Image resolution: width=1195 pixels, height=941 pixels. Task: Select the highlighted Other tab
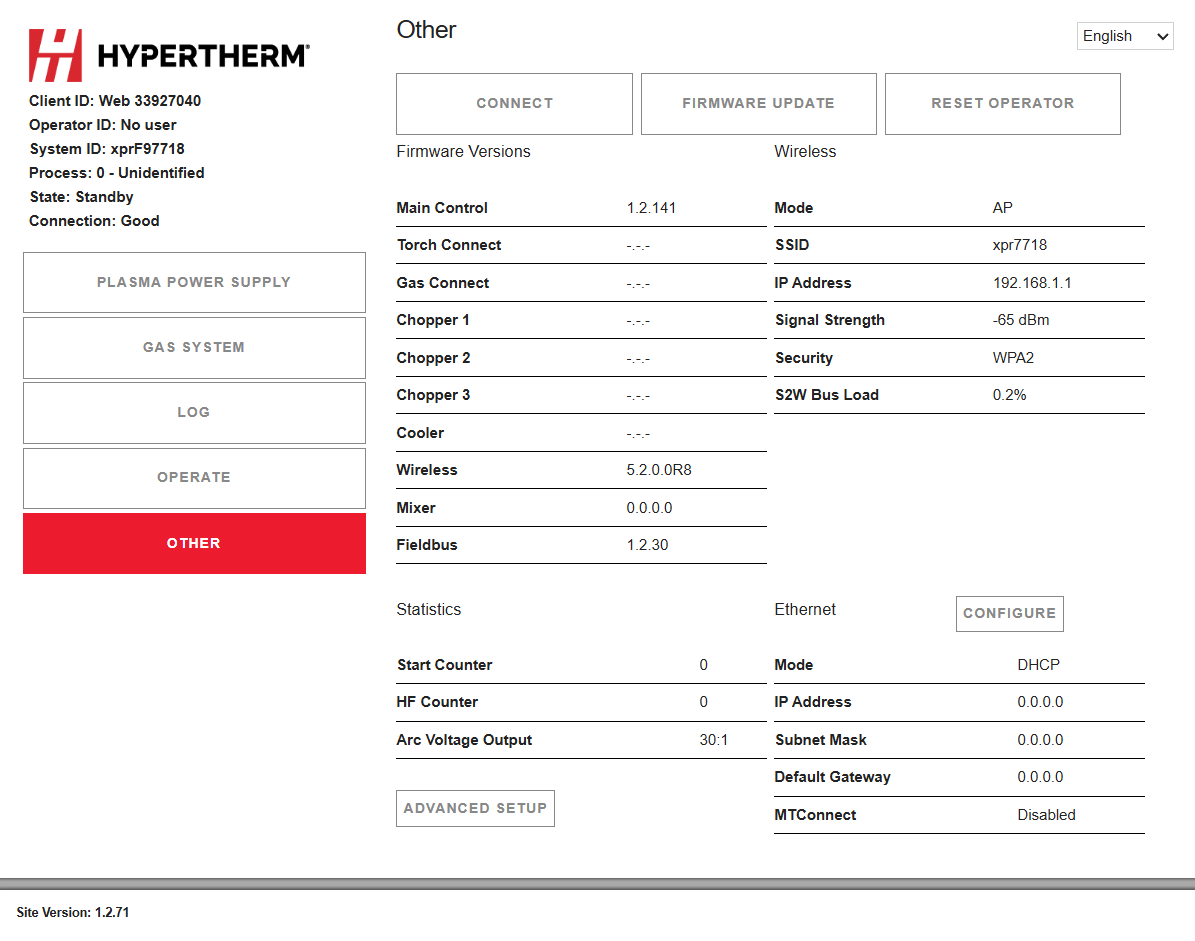[x=194, y=543]
